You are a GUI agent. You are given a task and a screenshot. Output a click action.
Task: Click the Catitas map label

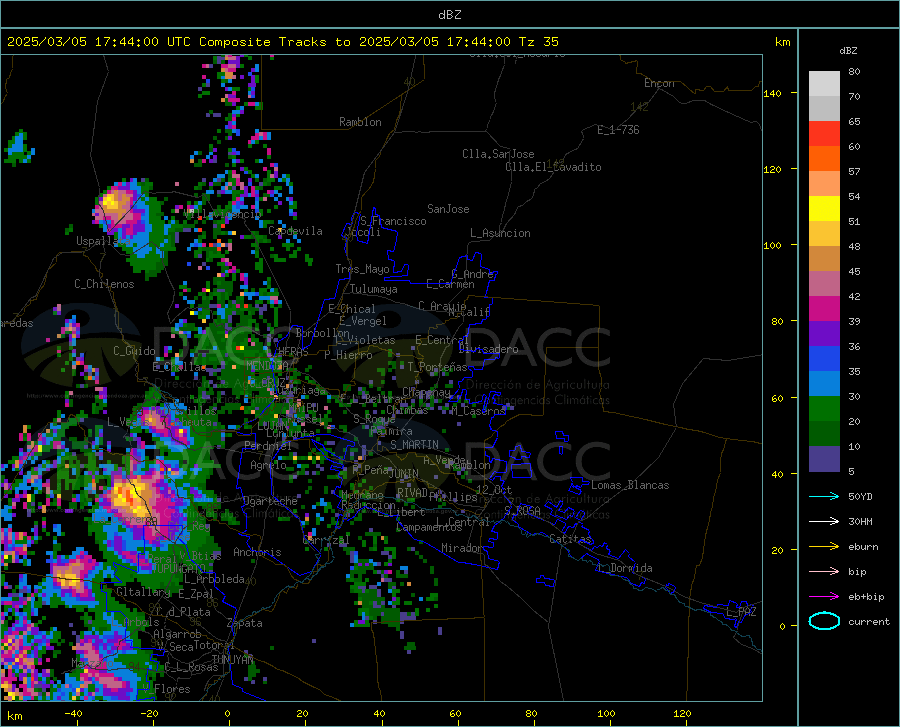(570, 539)
